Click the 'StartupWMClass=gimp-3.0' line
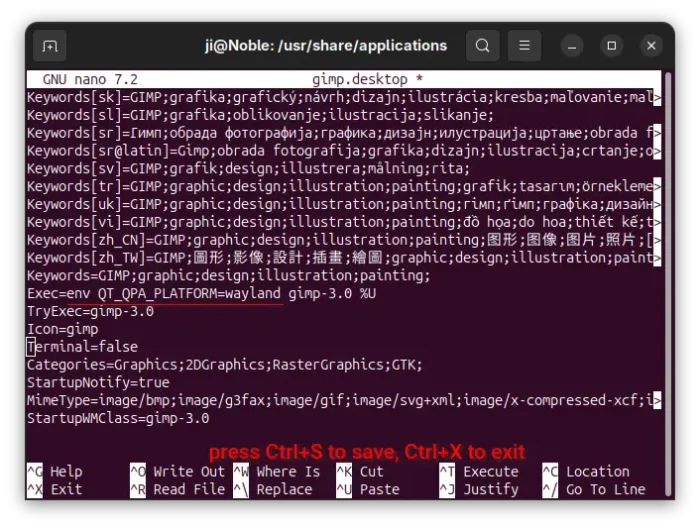 (118, 419)
